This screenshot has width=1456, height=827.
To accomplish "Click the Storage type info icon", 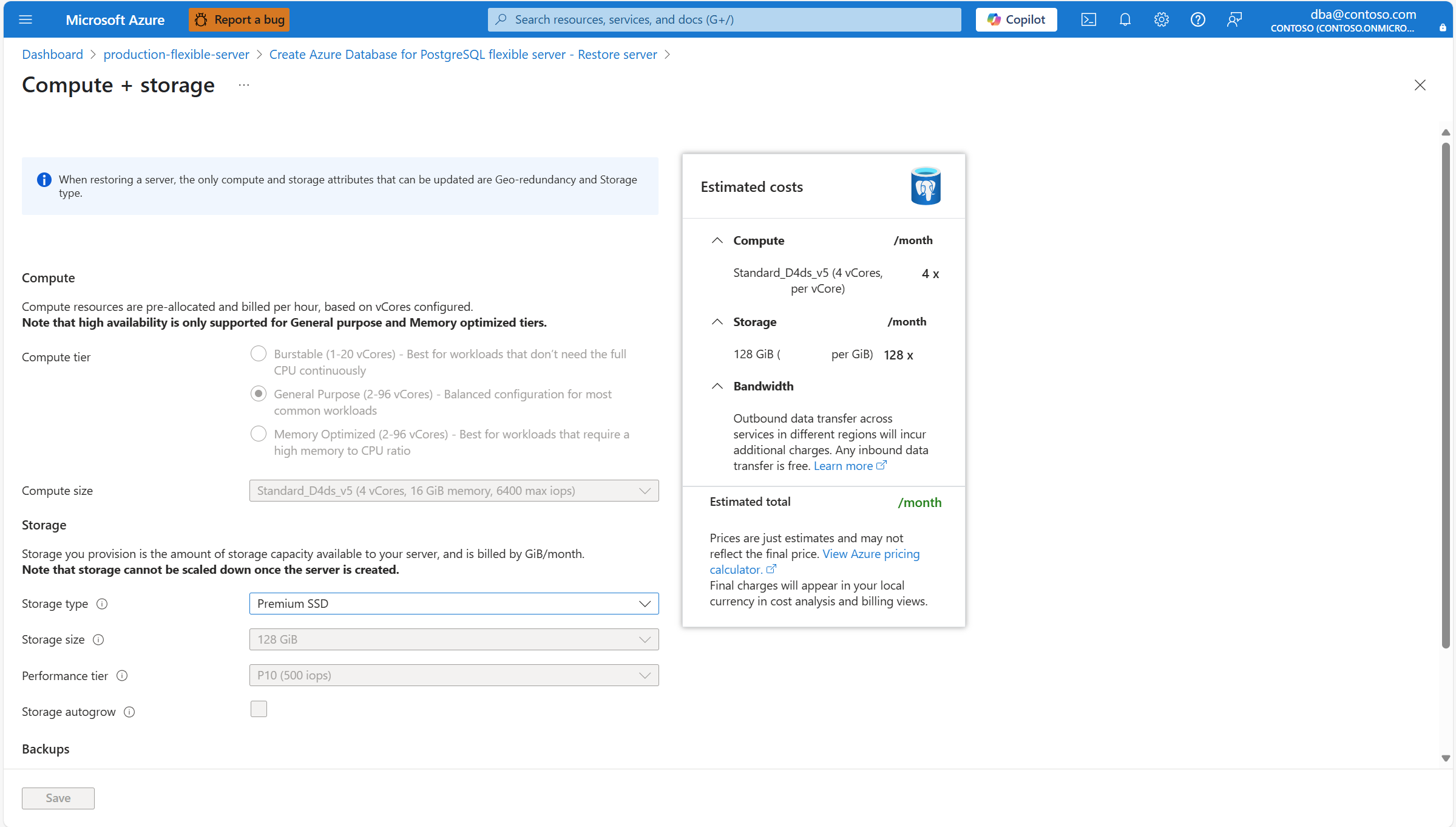I will pyautogui.click(x=102, y=604).
